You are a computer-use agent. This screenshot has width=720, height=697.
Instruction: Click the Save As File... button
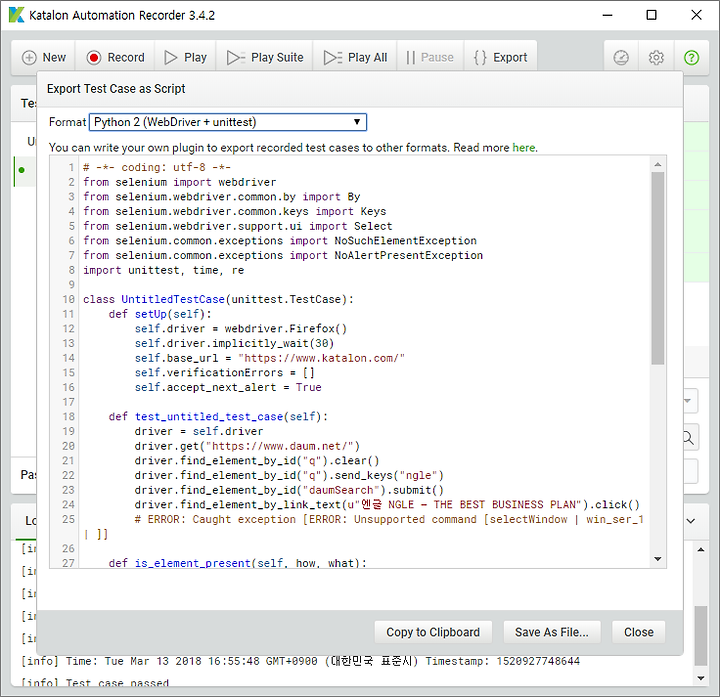click(x=552, y=632)
